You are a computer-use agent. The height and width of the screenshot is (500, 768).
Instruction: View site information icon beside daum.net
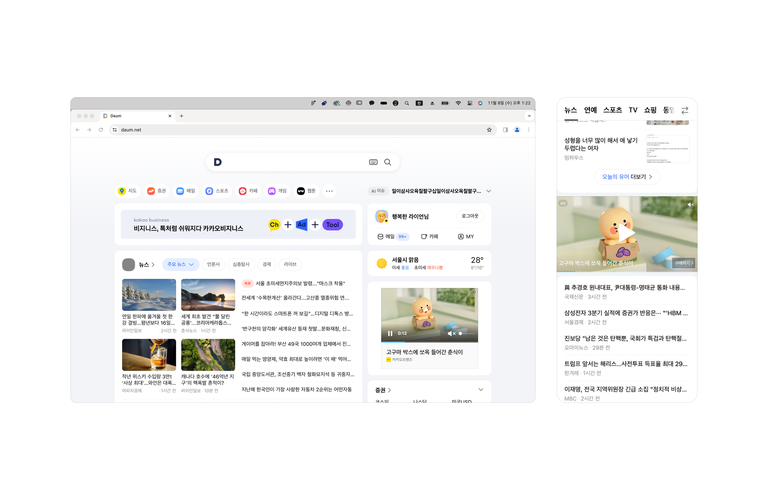[115, 130]
